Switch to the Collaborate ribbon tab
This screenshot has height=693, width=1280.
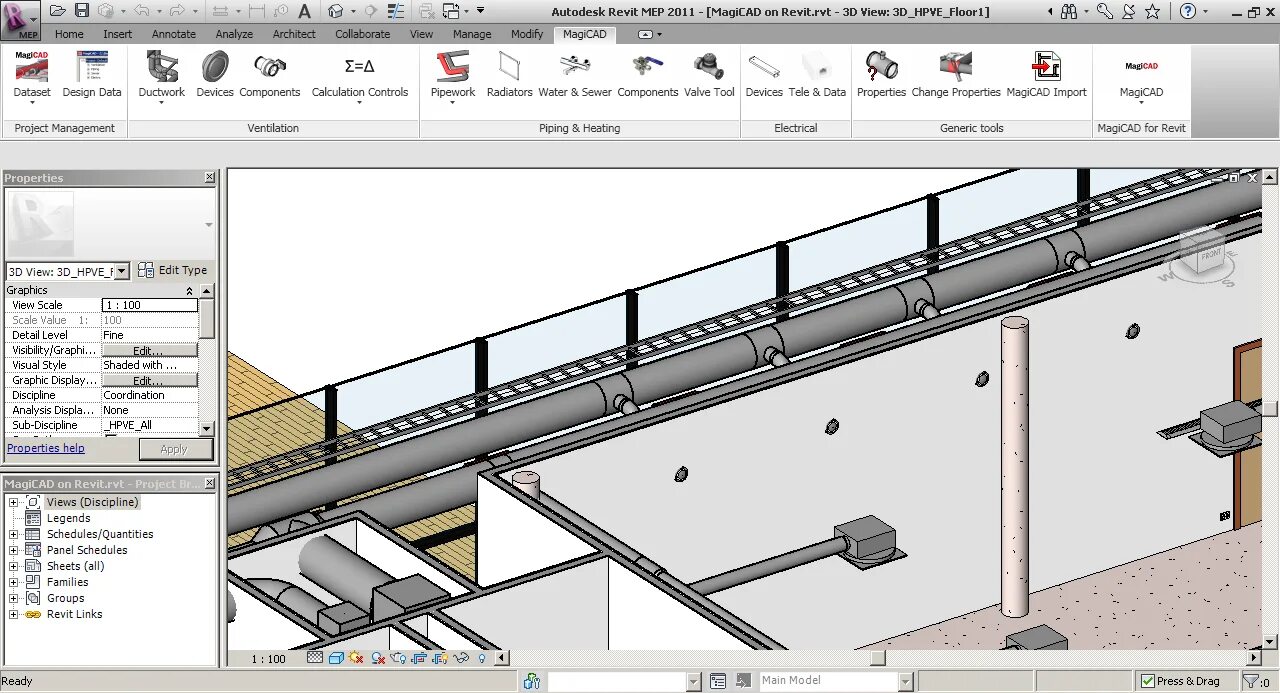(x=363, y=34)
